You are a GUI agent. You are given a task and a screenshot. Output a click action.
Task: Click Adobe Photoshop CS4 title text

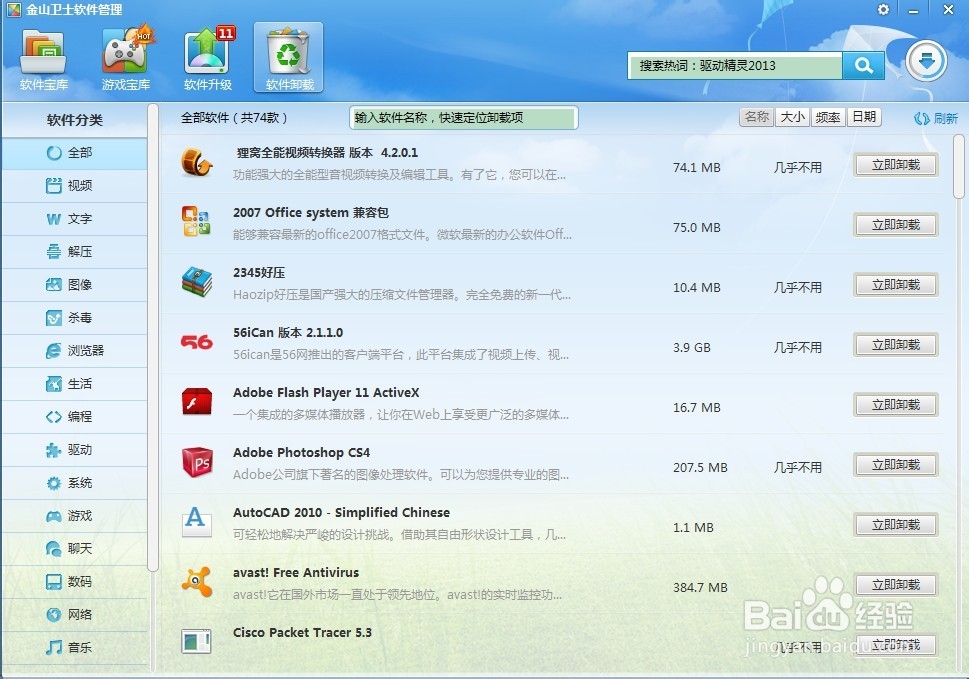(301, 452)
